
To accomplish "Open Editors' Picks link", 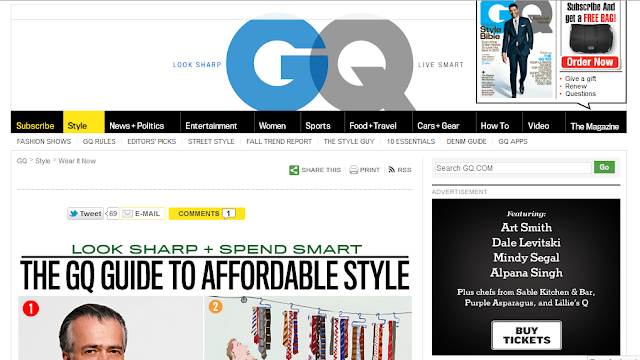I will click(x=151, y=142).
